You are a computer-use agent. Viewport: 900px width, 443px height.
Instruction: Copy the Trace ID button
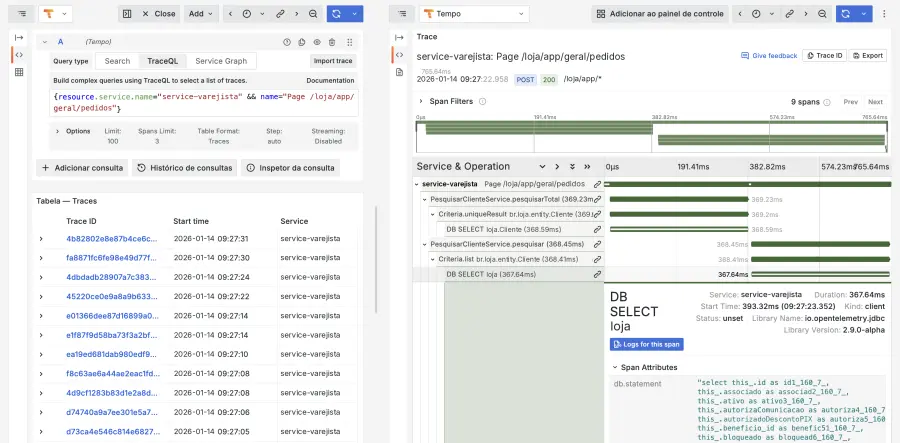(824, 56)
